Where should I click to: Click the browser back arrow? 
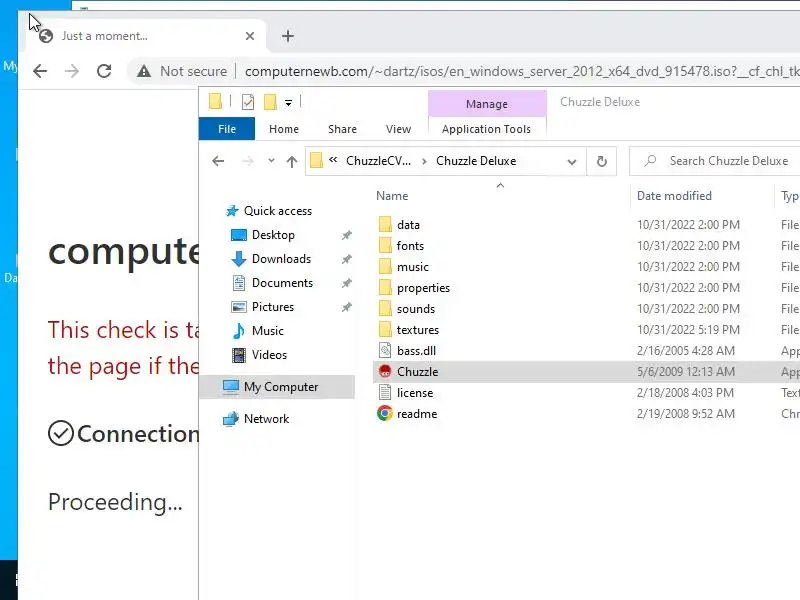pos(40,71)
